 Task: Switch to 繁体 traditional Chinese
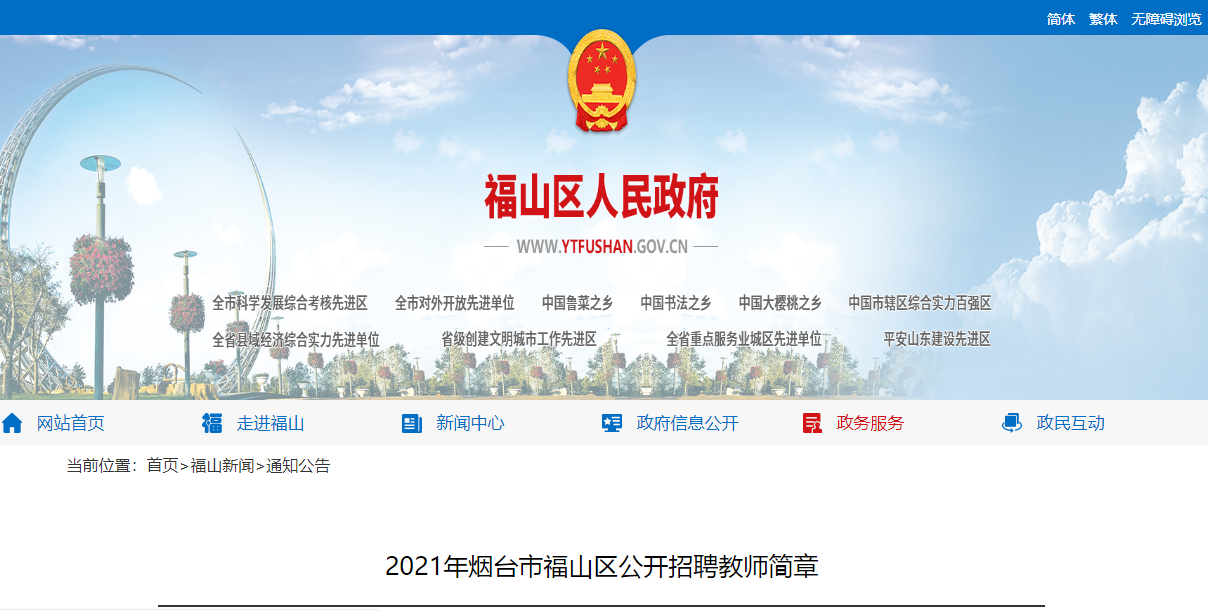point(1103,19)
